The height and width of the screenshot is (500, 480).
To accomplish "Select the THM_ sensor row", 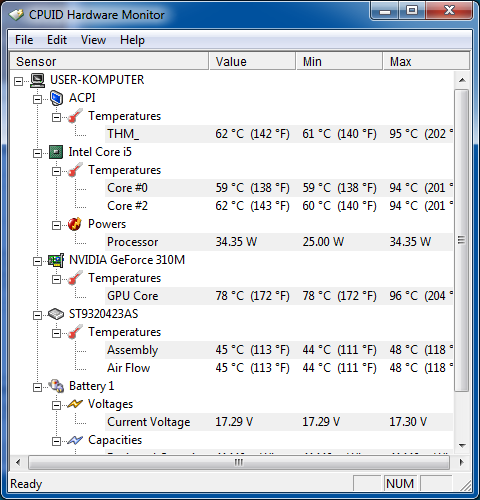I will click(x=279, y=134).
